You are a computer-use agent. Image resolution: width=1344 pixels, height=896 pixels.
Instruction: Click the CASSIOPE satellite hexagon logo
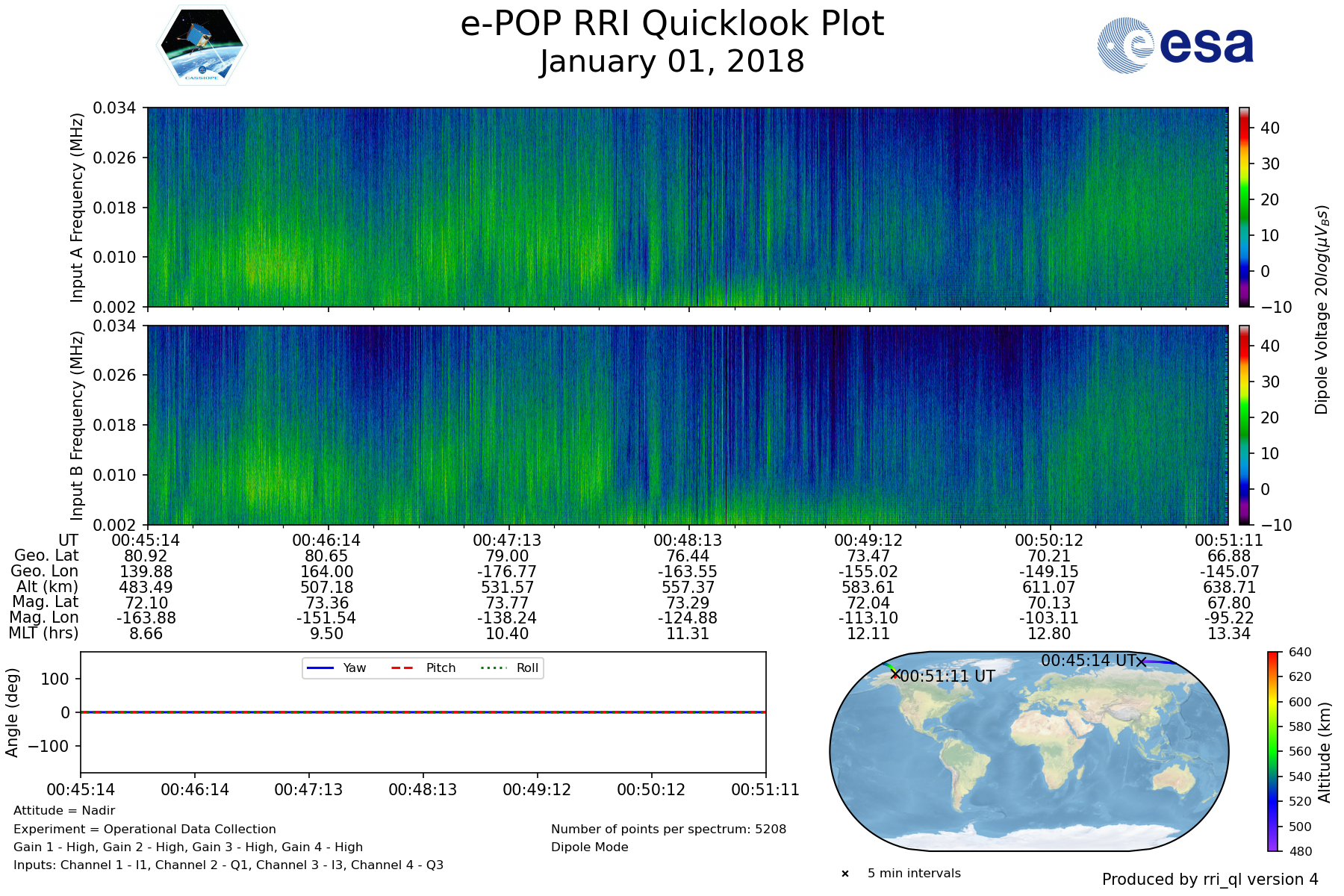202,46
